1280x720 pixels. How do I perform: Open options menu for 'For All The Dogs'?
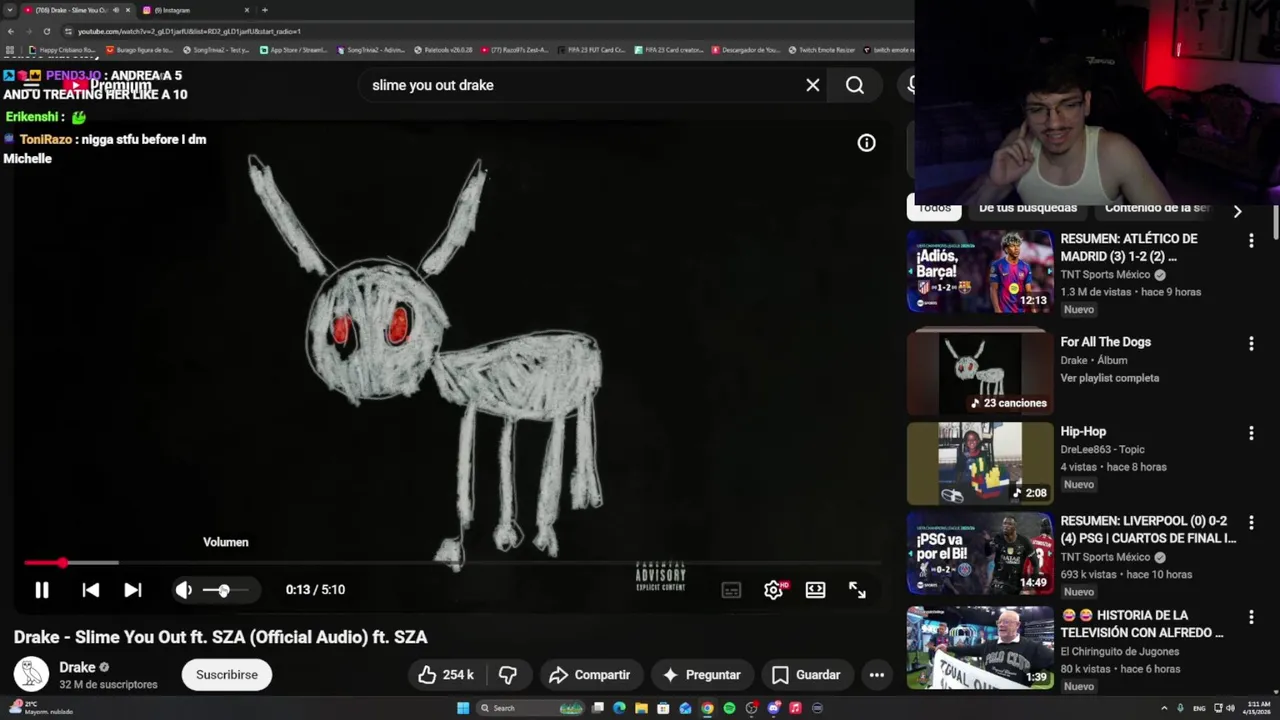[x=1250, y=344]
